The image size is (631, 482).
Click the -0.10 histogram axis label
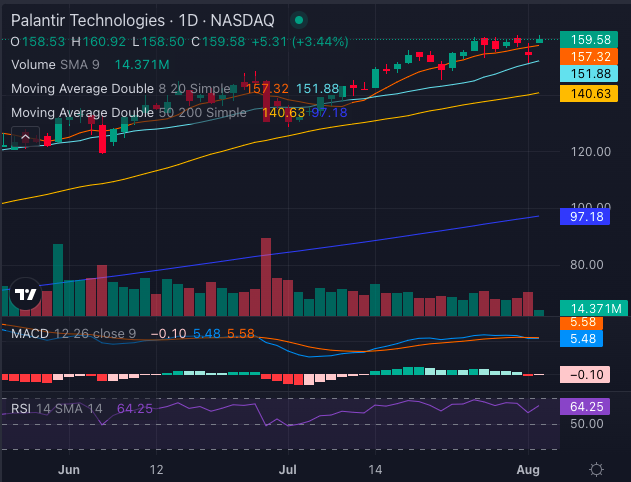[x=585, y=375]
